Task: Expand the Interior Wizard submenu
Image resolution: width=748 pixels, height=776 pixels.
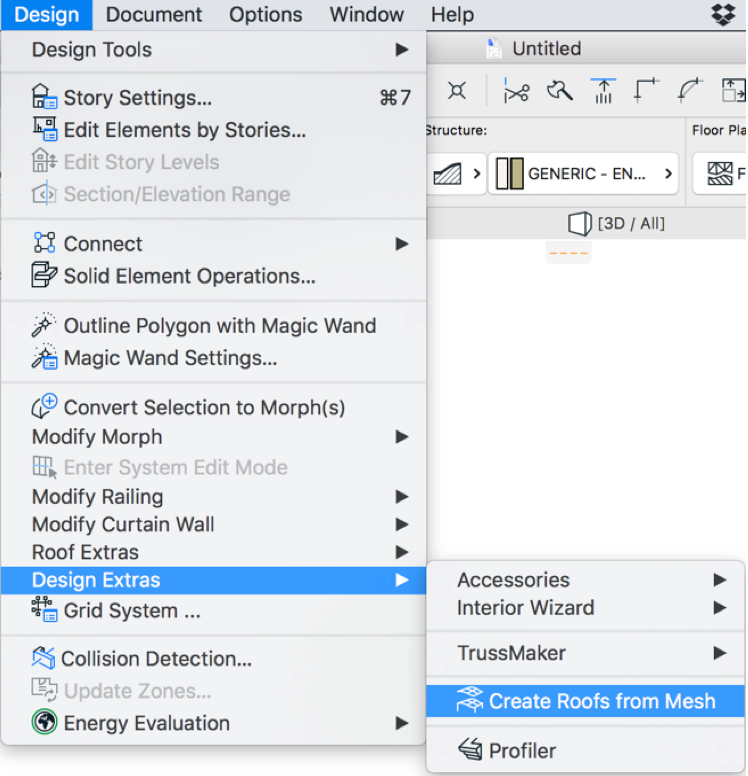Action: pyautogui.click(x=586, y=608)
